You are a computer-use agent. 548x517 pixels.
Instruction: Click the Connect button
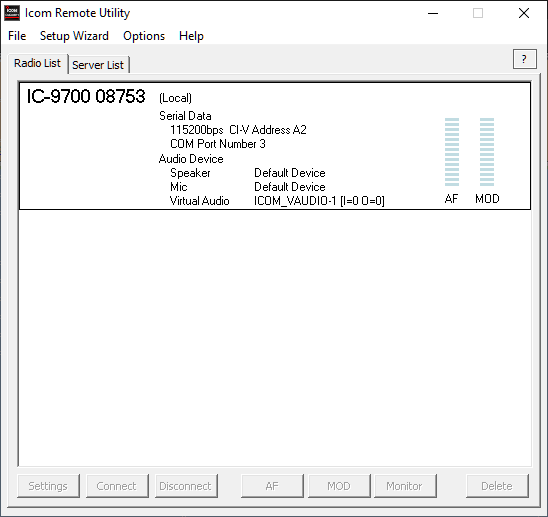(x=117, y=486)
